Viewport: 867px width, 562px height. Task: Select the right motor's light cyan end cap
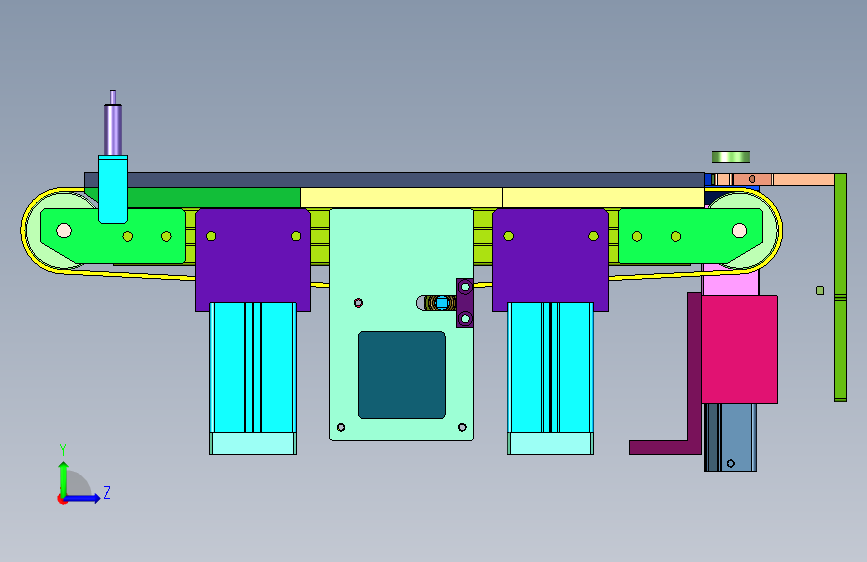(550, 444)
